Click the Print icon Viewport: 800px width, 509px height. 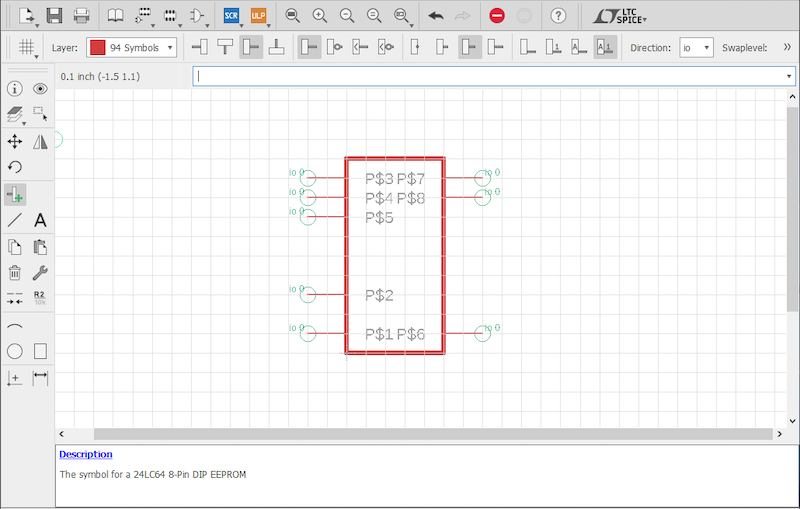(82, 16)
